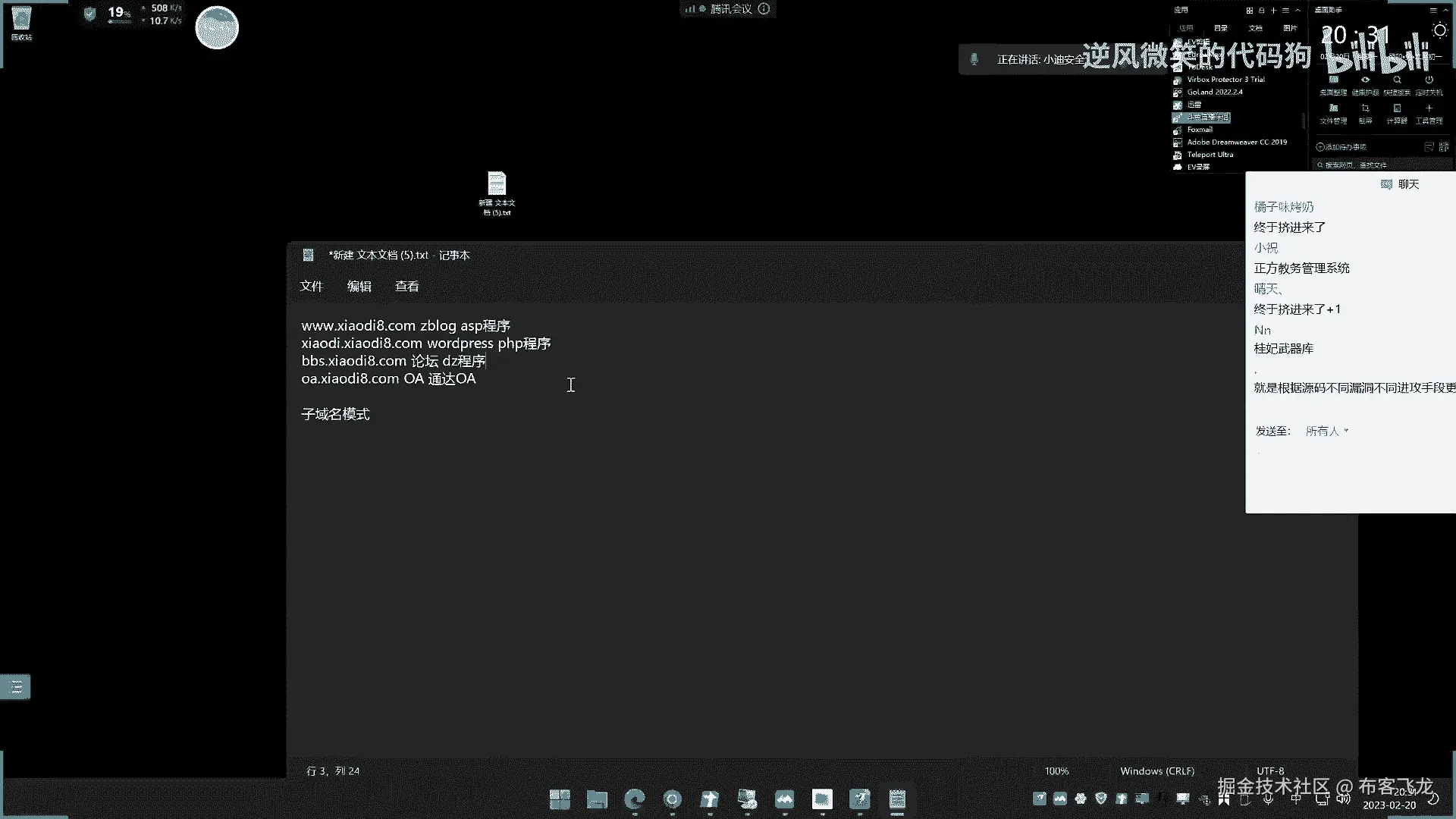
Task: Switch to the 目录 tab in the app panel
Action: pos(1220,28)
